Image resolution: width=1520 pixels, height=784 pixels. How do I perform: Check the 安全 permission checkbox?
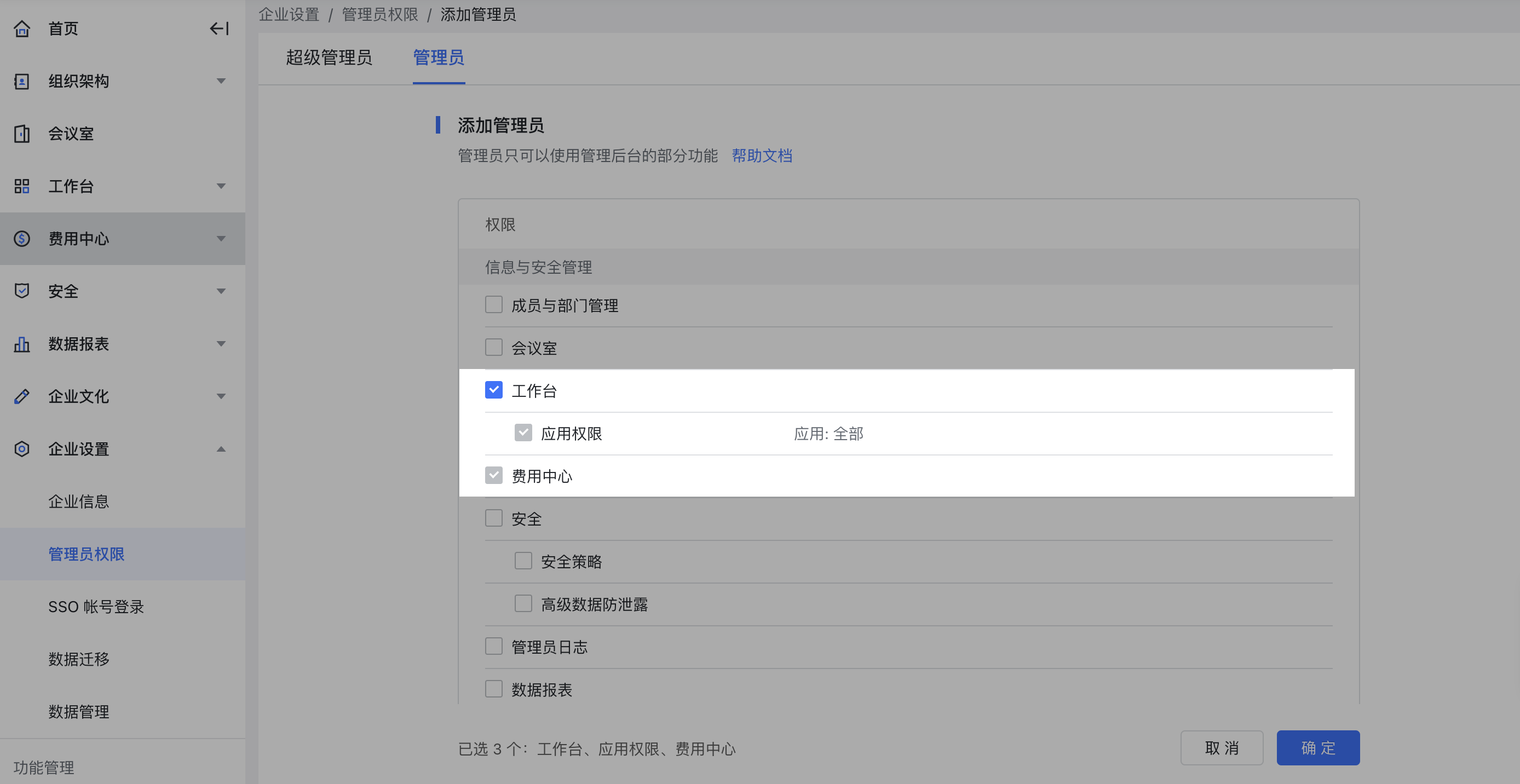[x=494, y=518]
